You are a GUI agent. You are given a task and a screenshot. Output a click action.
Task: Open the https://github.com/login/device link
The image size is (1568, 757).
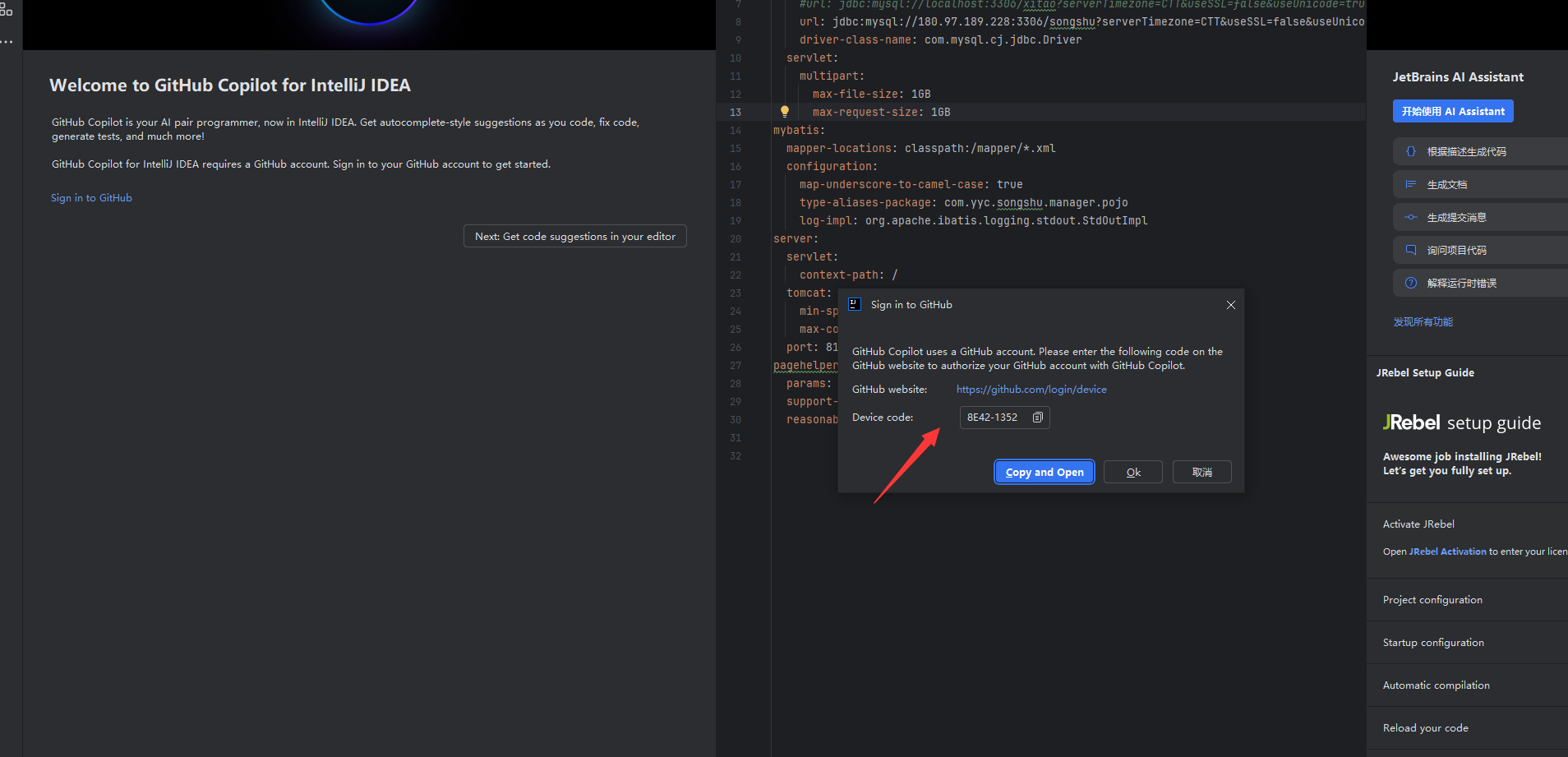tap(1031, 390)
